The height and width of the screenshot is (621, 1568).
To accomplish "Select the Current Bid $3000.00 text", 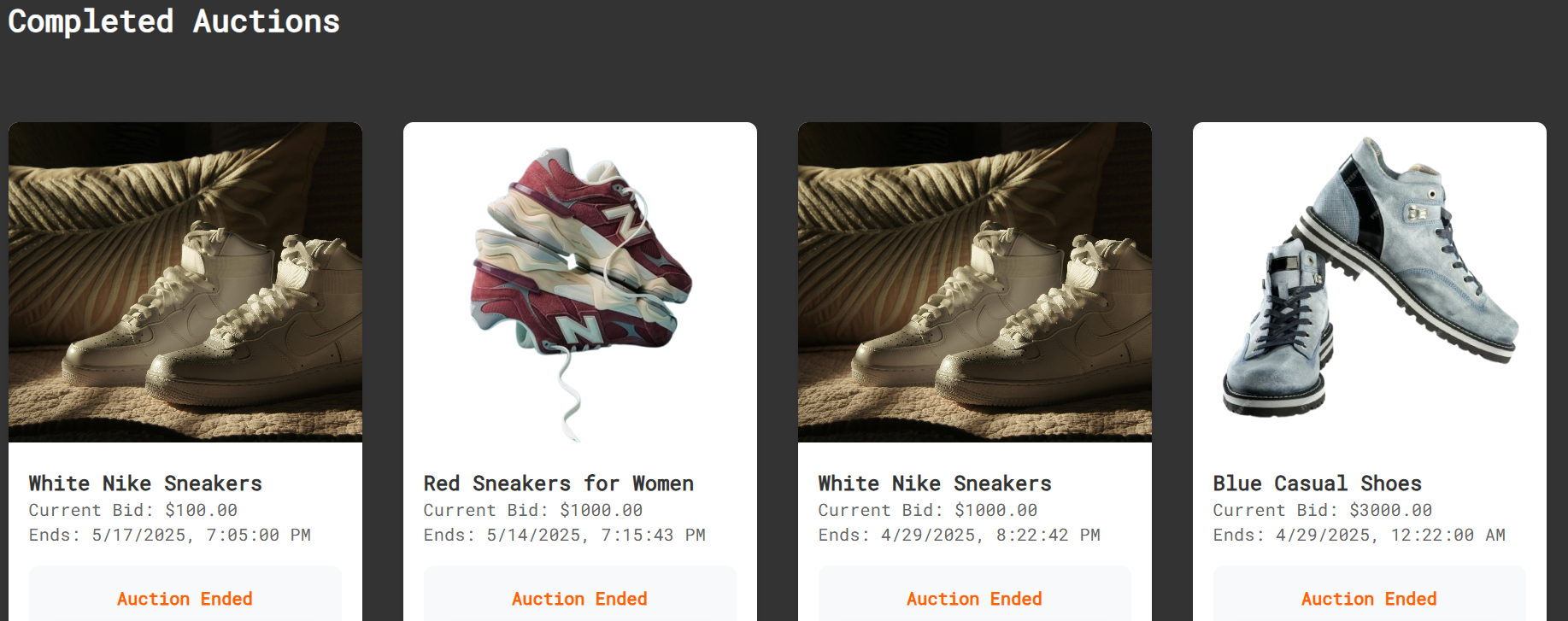I will point(1322,510).
